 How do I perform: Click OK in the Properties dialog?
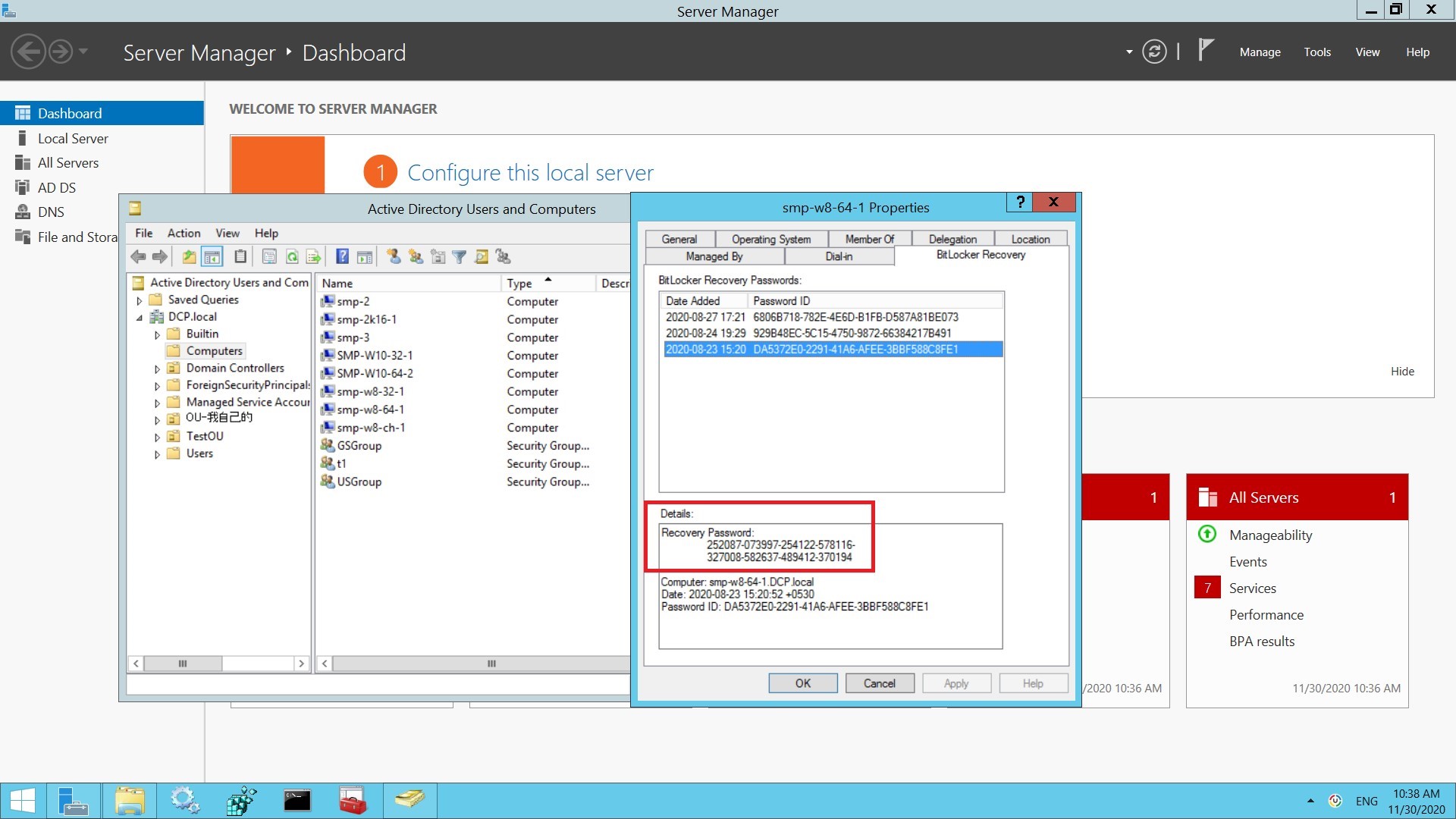[803, 683]
